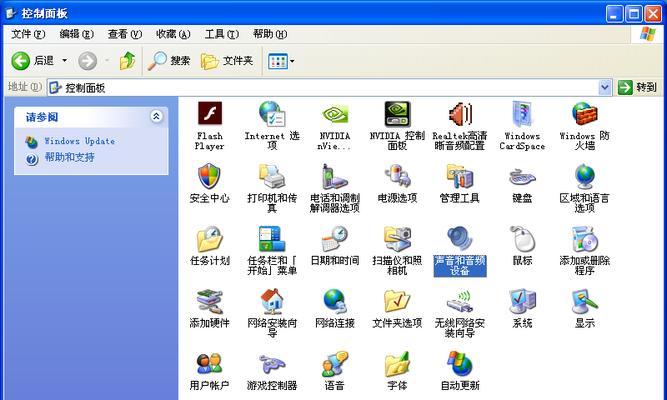Click the 转到 go button
Image resolution: width=667 pixels, height=400 pixels.
638,88
